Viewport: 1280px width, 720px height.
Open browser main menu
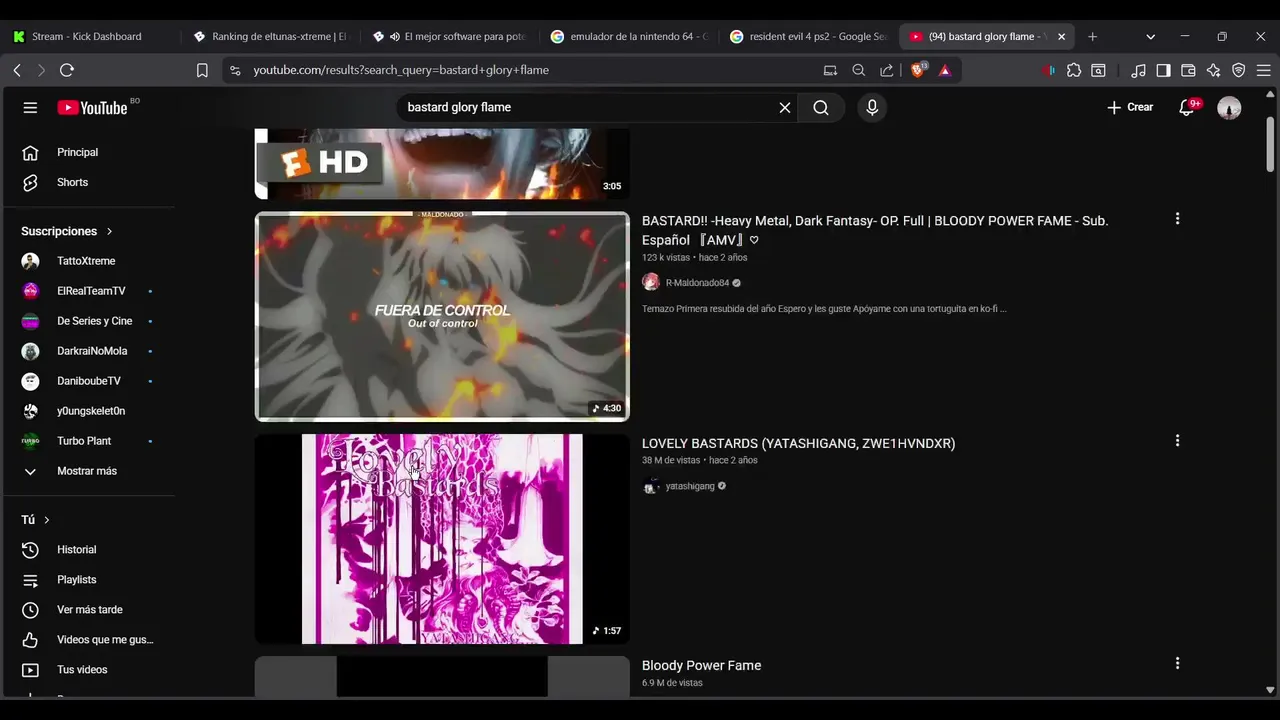[1264, 70]
